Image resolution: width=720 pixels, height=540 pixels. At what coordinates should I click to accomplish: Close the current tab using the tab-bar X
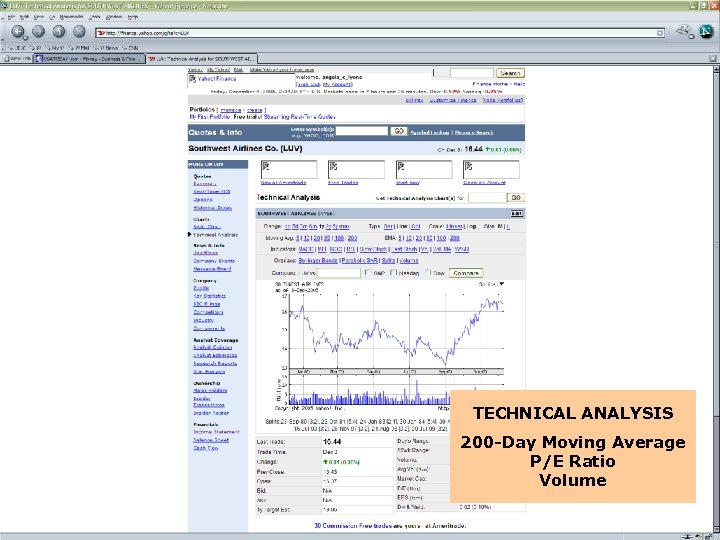pyautogui.click(x=713, y=58)
